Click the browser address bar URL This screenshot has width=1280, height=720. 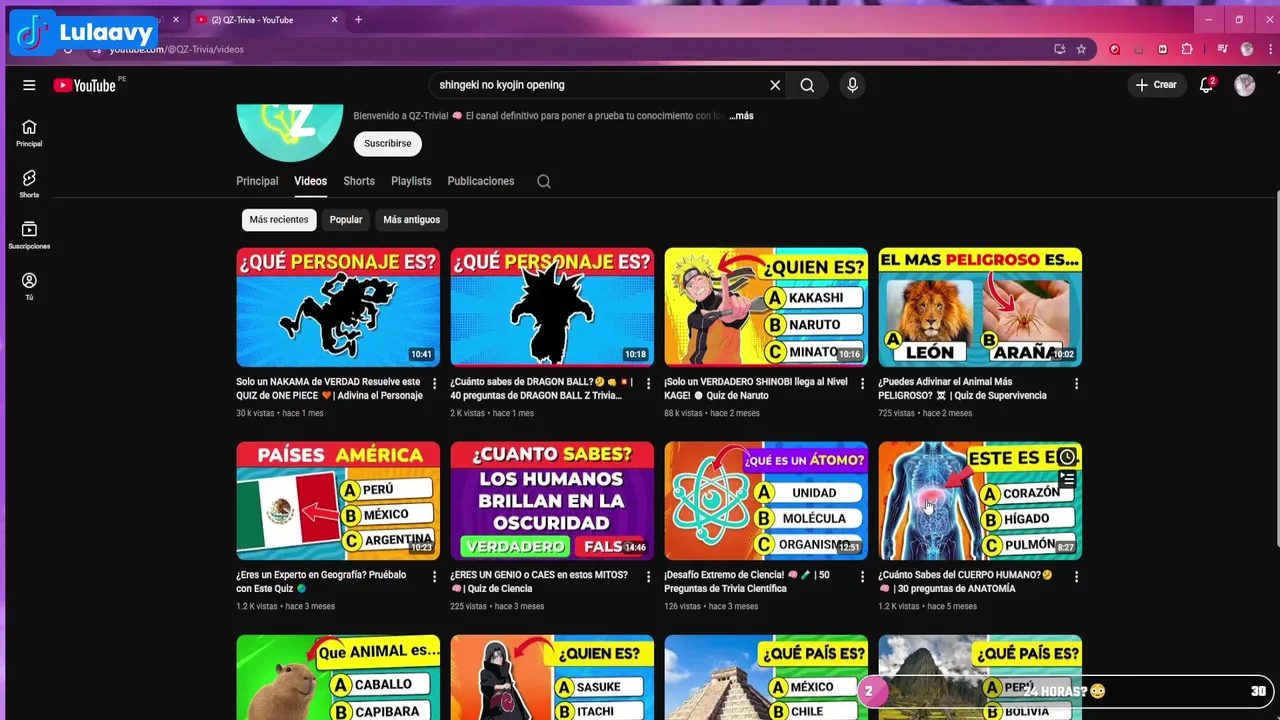click(177, 49)
